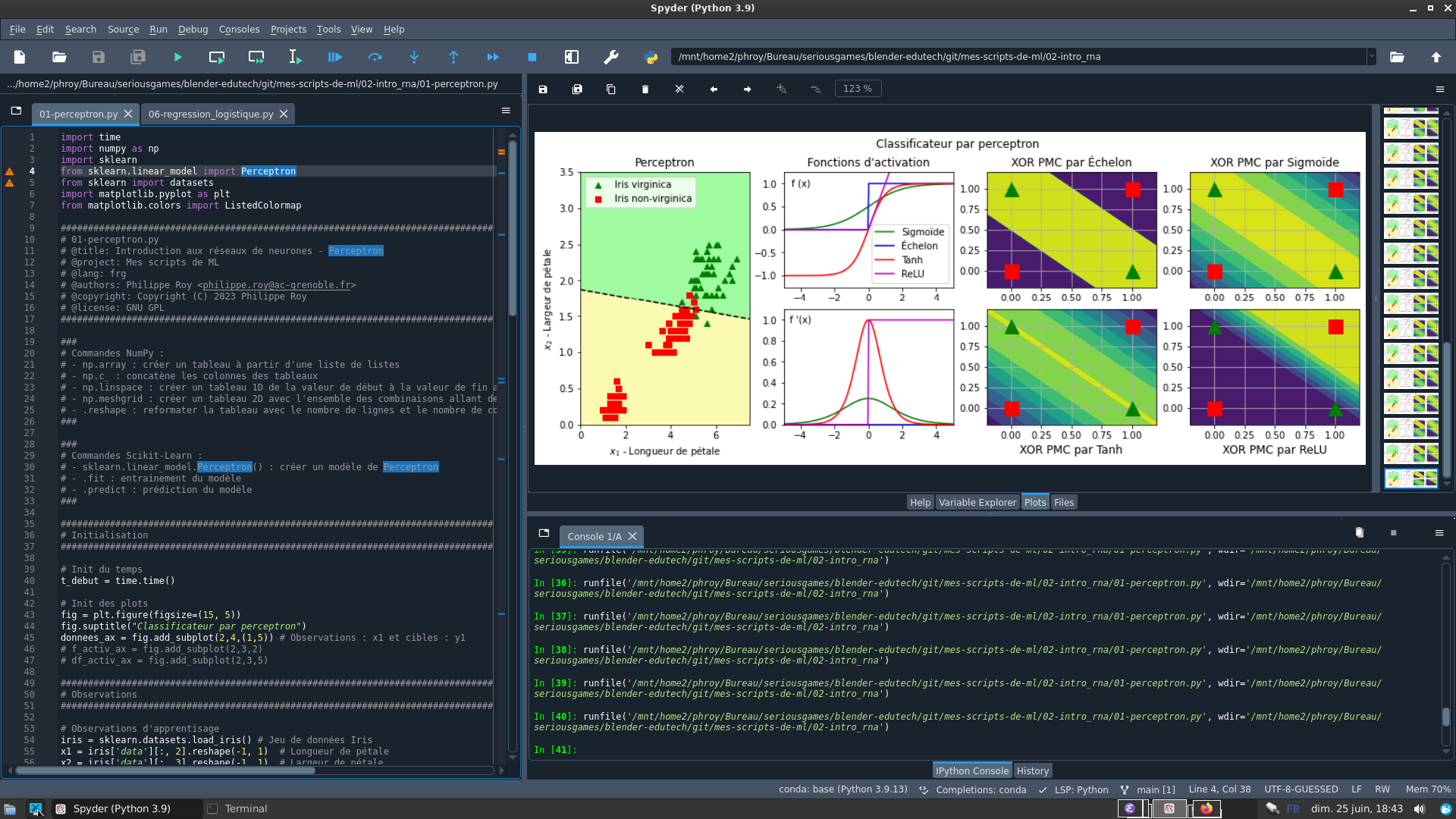
Task: Click the volume icon in system tray
Action: 1420,808
